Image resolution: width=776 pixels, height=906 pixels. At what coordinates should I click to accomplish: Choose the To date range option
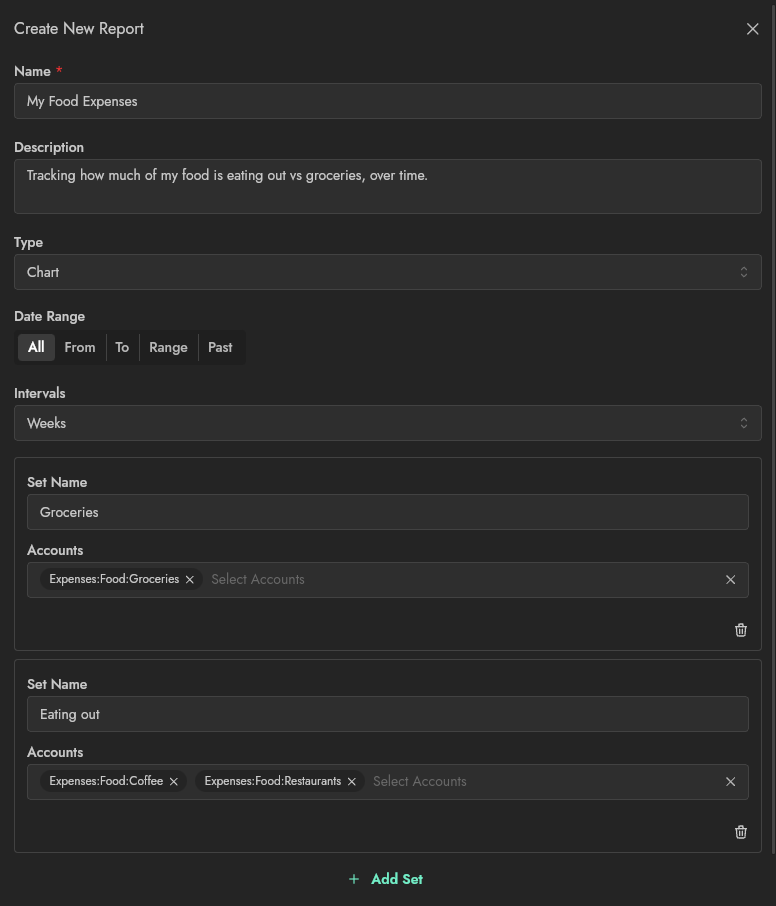[x=122, y=348]
